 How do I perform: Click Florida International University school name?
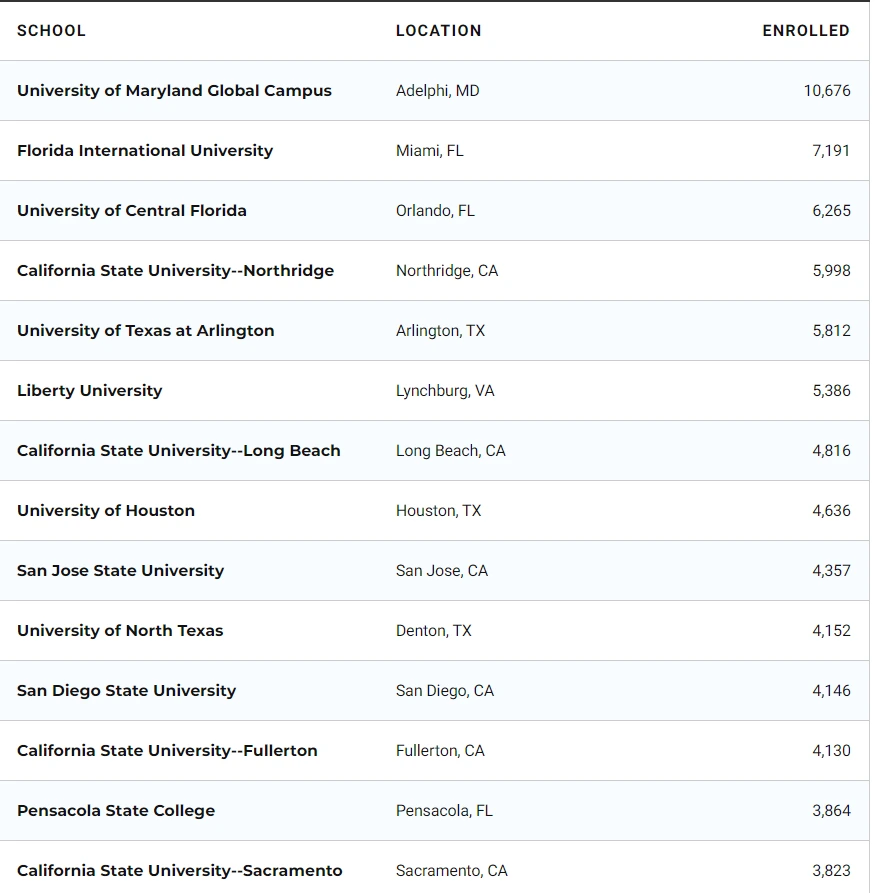point(145,150)
